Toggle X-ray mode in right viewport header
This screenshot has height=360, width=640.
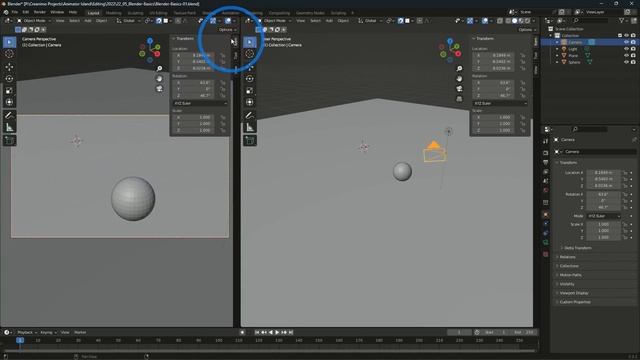click(500, 20)
